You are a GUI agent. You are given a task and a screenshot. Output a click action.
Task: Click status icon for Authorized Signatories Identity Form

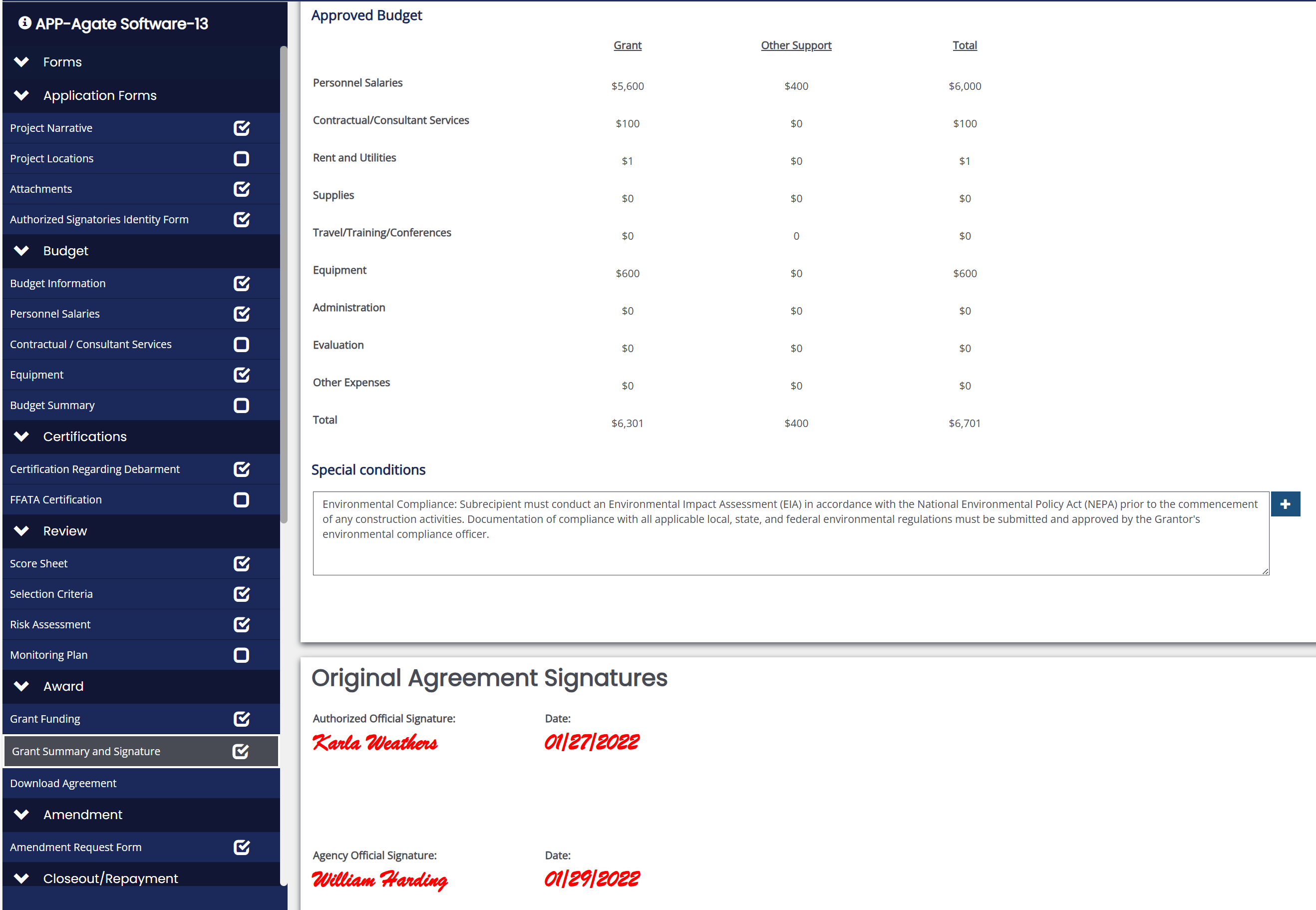coord(242,220)
